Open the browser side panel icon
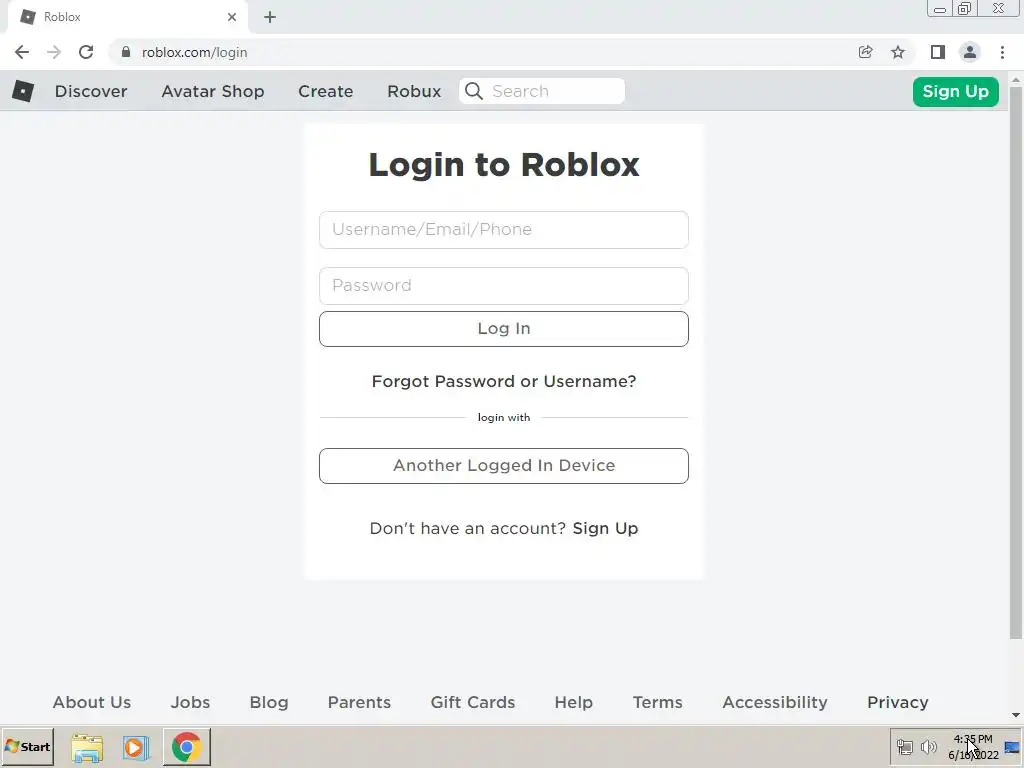The height and width of the screenshot is (768, 1024). [x=938, y=52]
